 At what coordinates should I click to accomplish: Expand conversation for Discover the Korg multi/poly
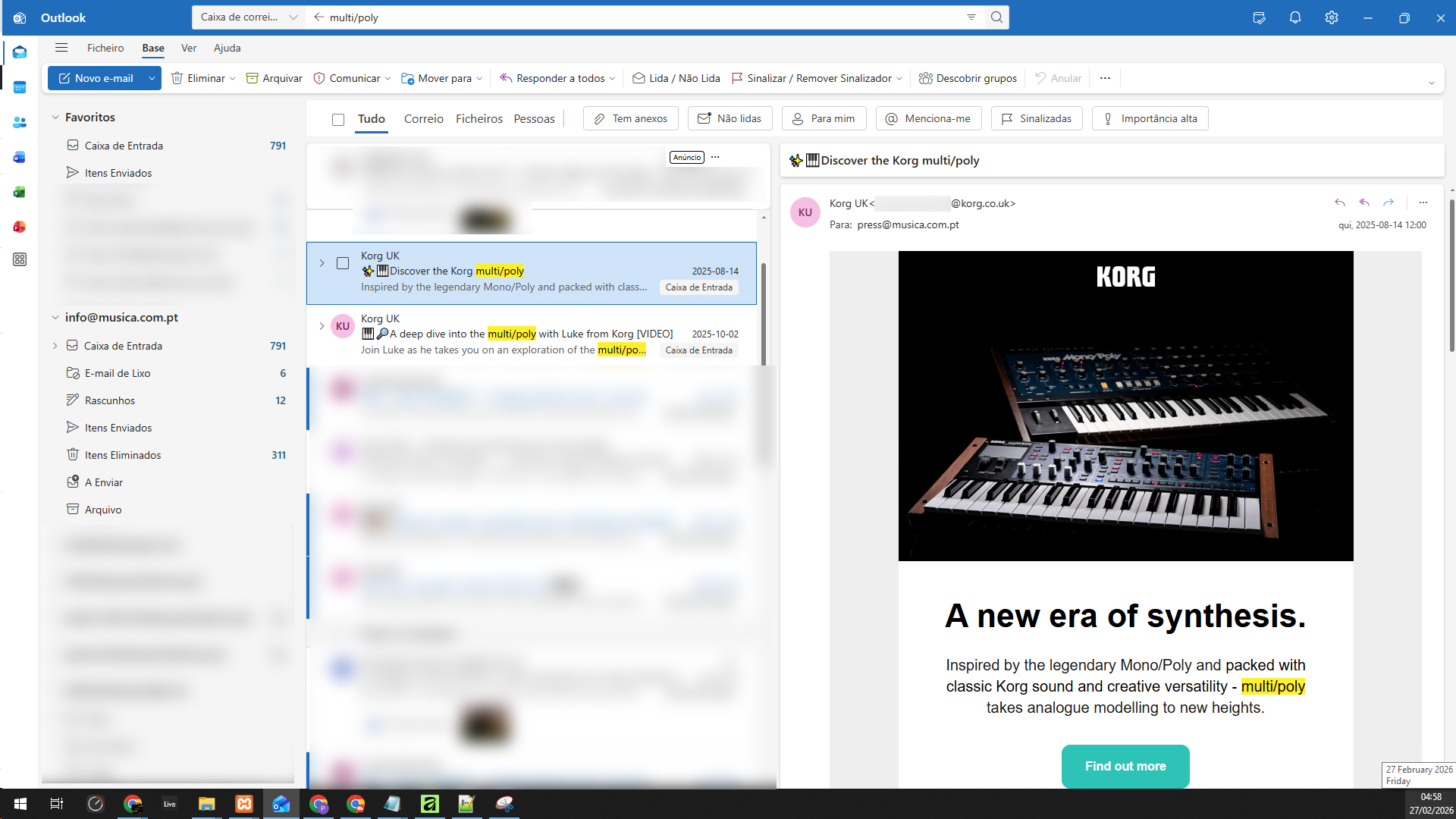pyautogui.click(x=322, y=263)
